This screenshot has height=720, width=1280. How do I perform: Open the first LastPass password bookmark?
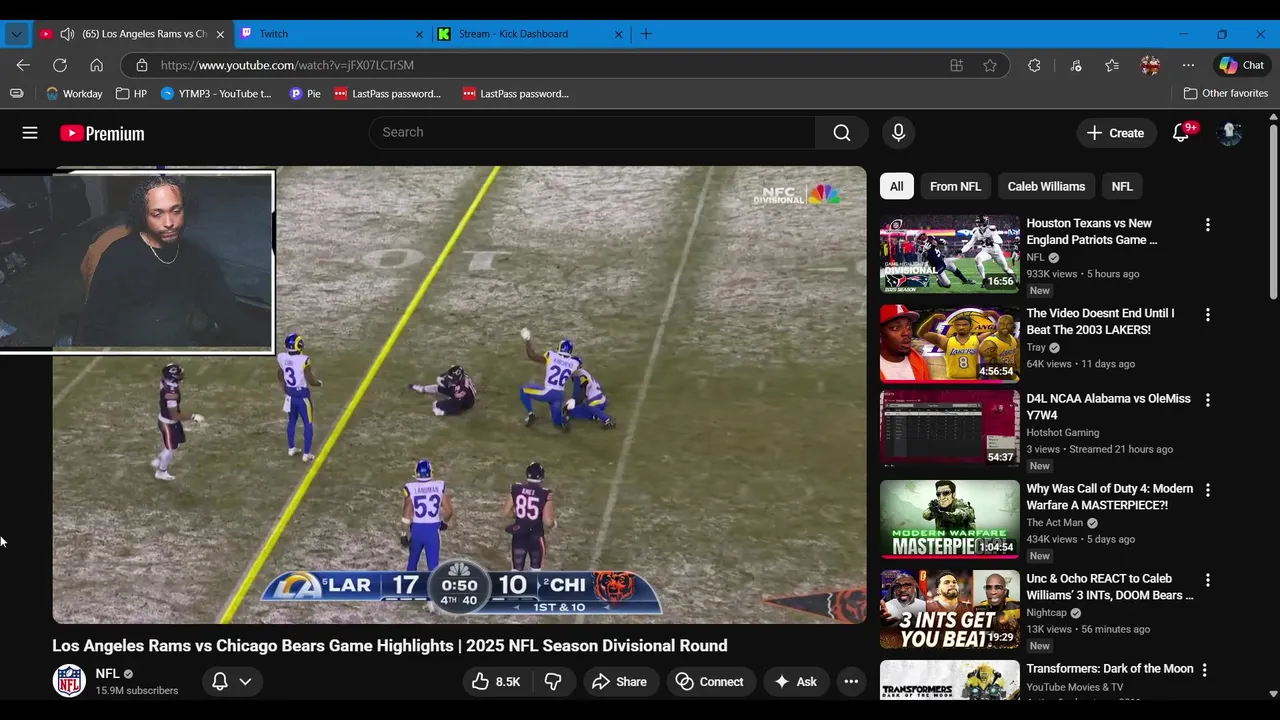[x=387, y=94]
